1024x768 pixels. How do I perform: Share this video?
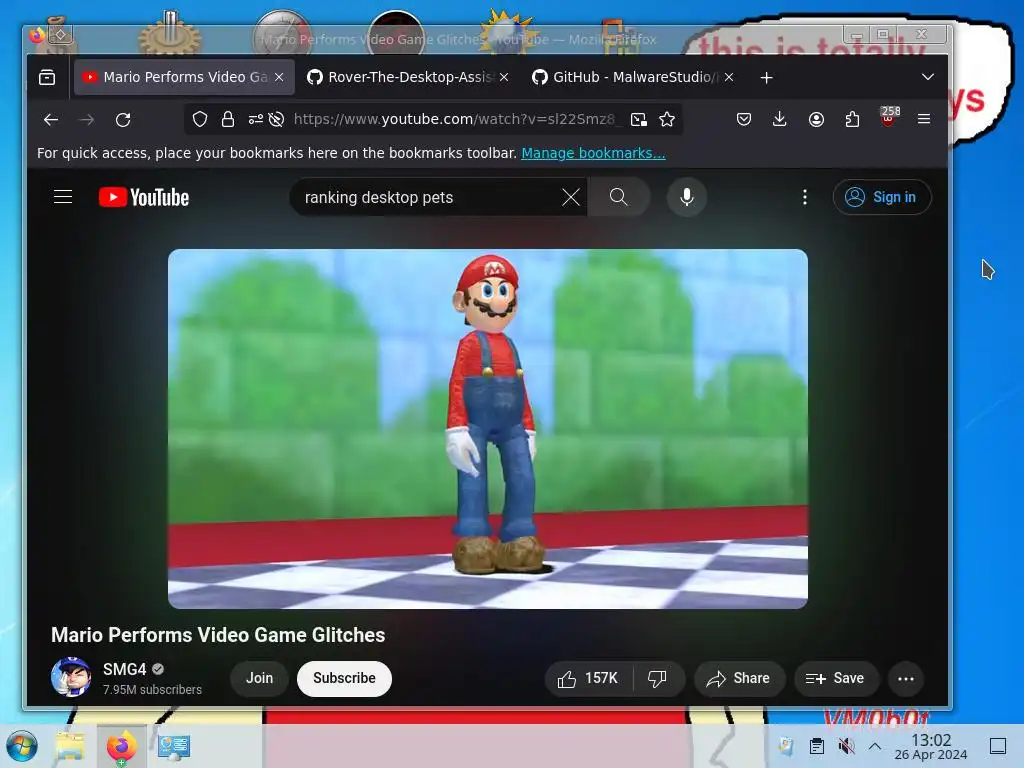(739, 679)
